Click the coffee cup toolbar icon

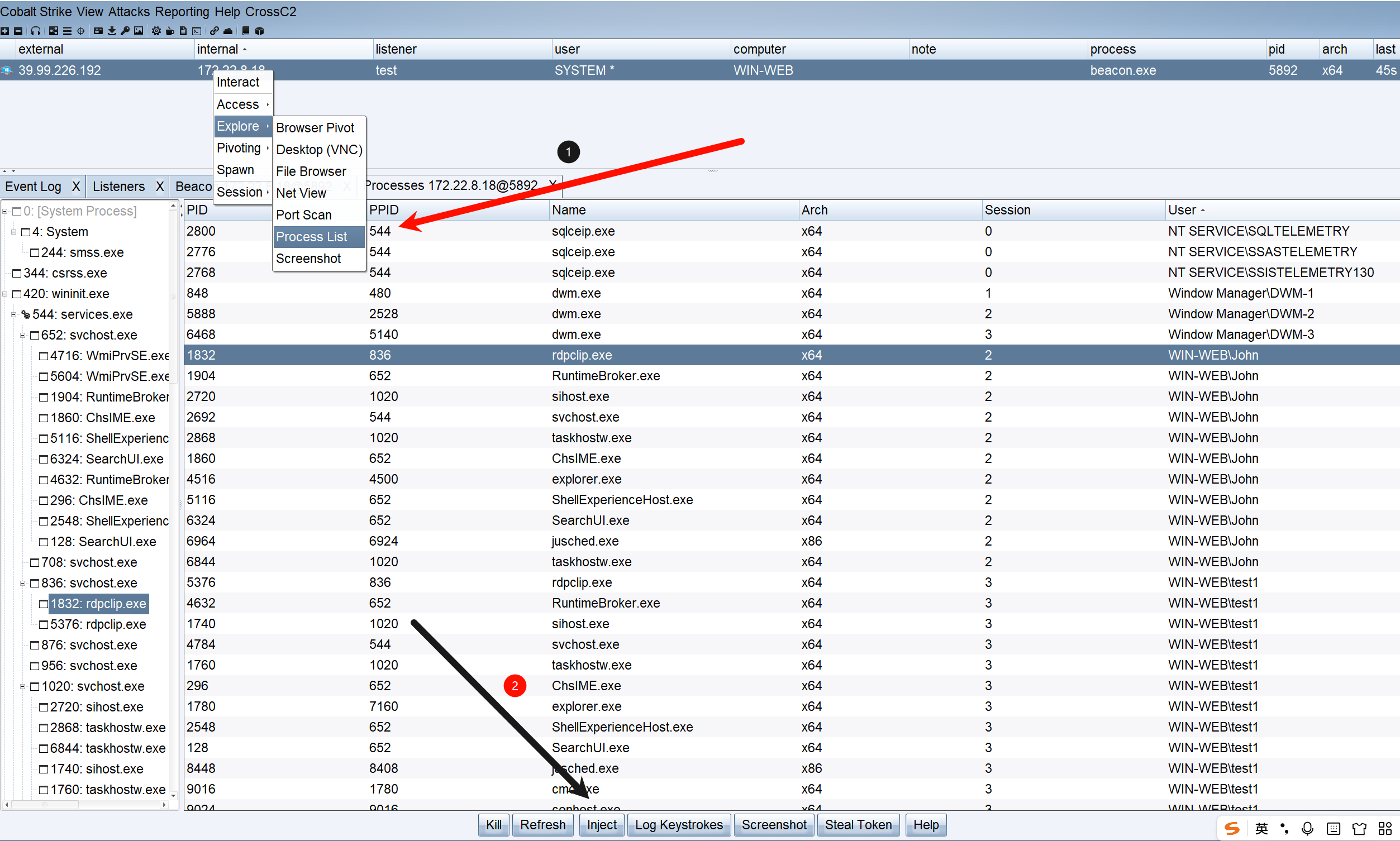tap(169, 31)
